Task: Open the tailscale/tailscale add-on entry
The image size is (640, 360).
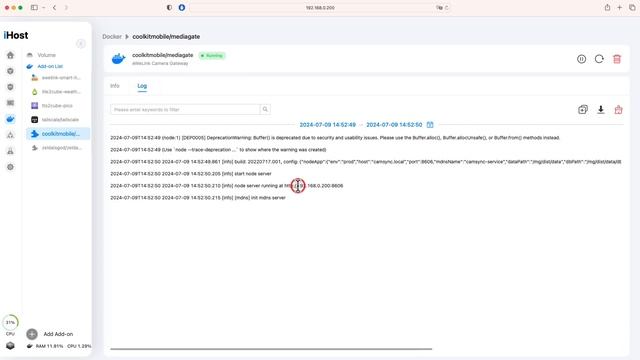Action: click(x=56, y=120)
